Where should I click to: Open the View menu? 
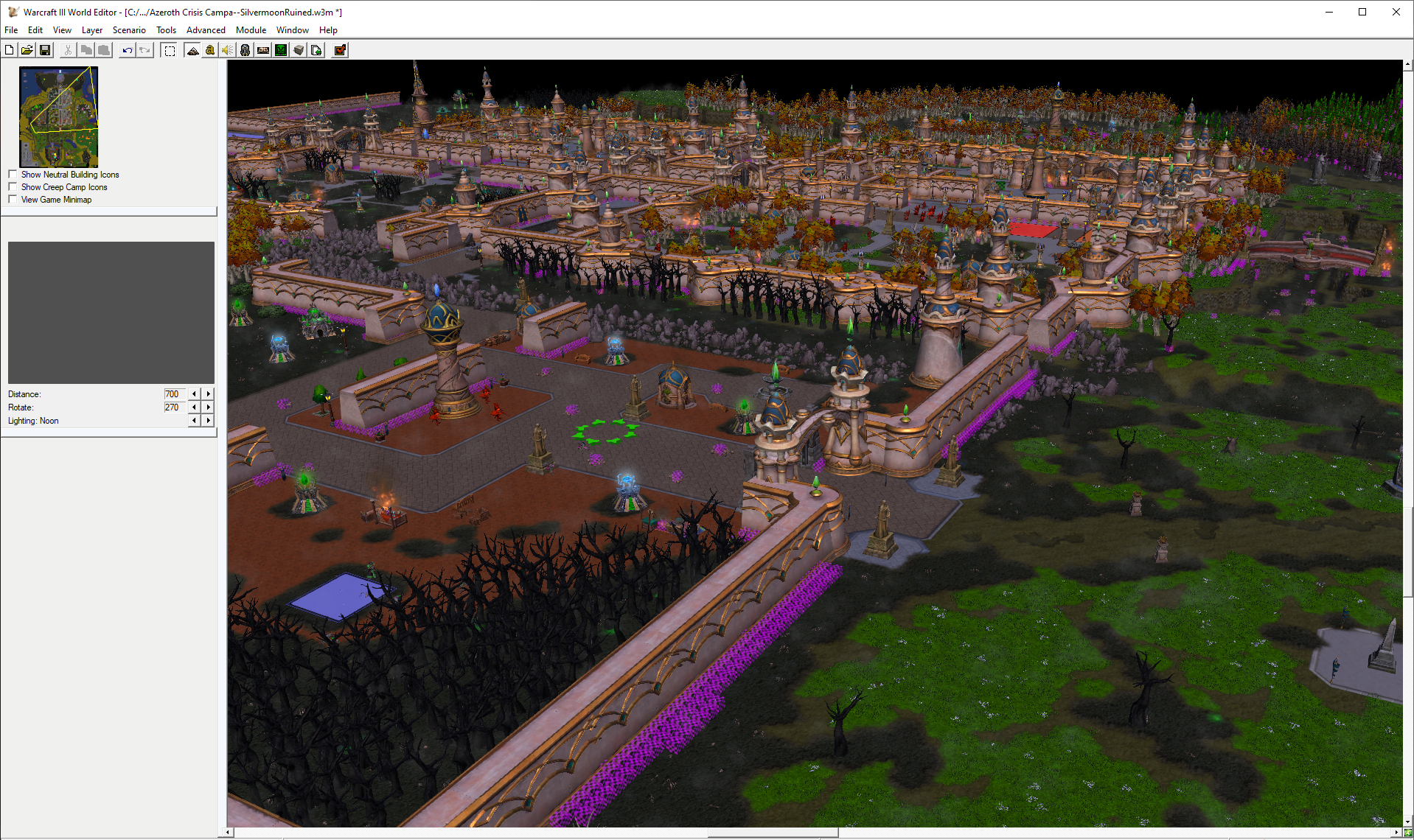62,30
